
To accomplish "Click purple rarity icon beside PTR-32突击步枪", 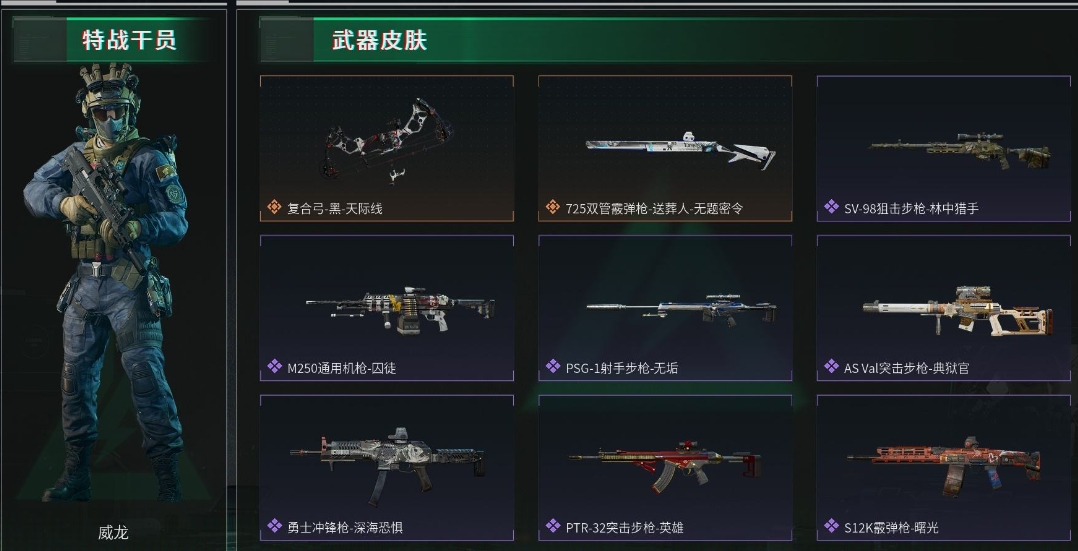I will coord(553,526).
